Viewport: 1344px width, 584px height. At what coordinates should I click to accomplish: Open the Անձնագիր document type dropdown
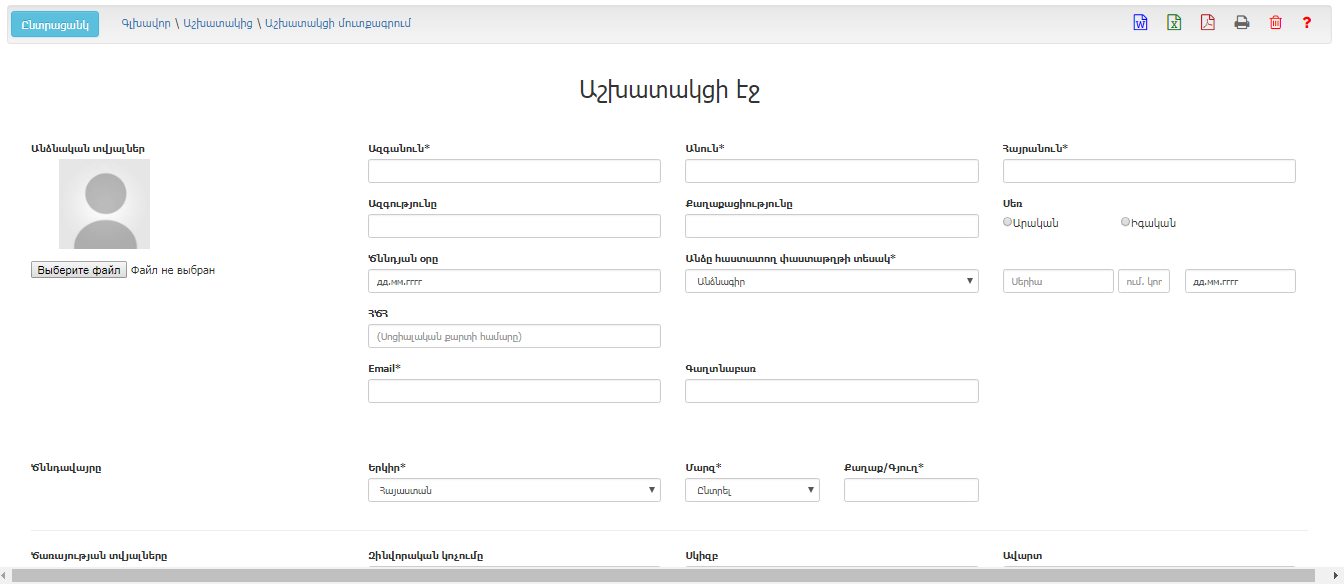[x=831, y=281]
